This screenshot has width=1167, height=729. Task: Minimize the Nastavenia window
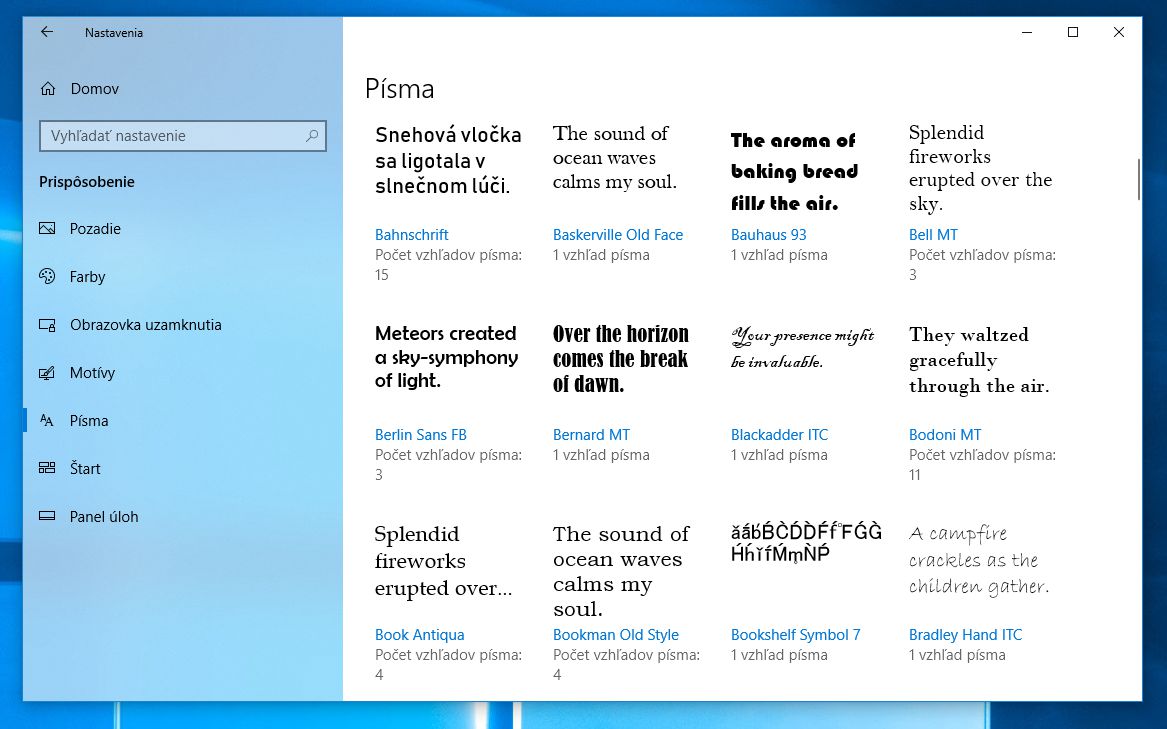(1027, 32)
